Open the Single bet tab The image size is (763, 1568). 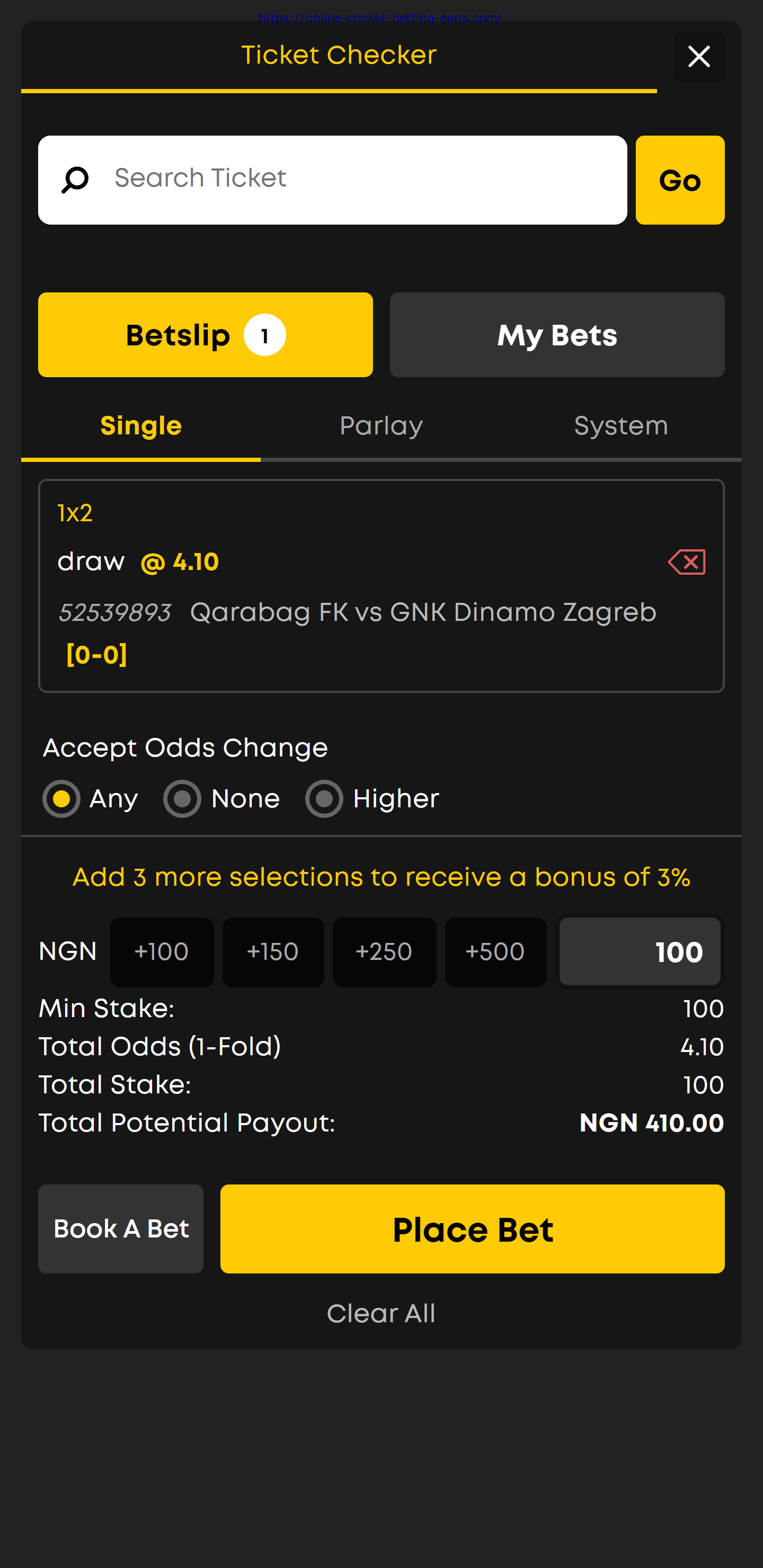[x=140, y=426]
